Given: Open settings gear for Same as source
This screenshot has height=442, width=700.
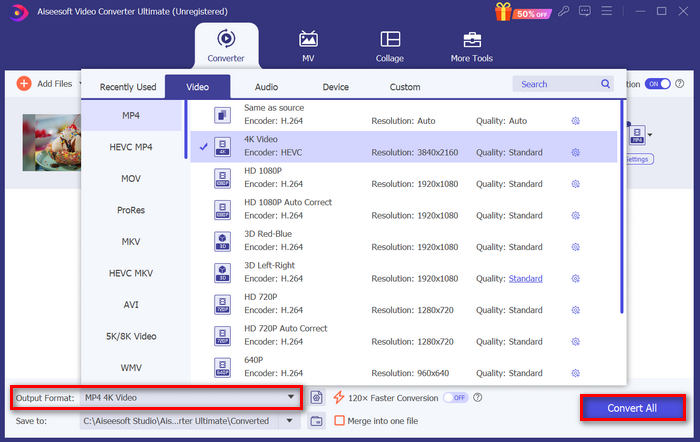Looking at the screenshot, I should pos(575,121).
